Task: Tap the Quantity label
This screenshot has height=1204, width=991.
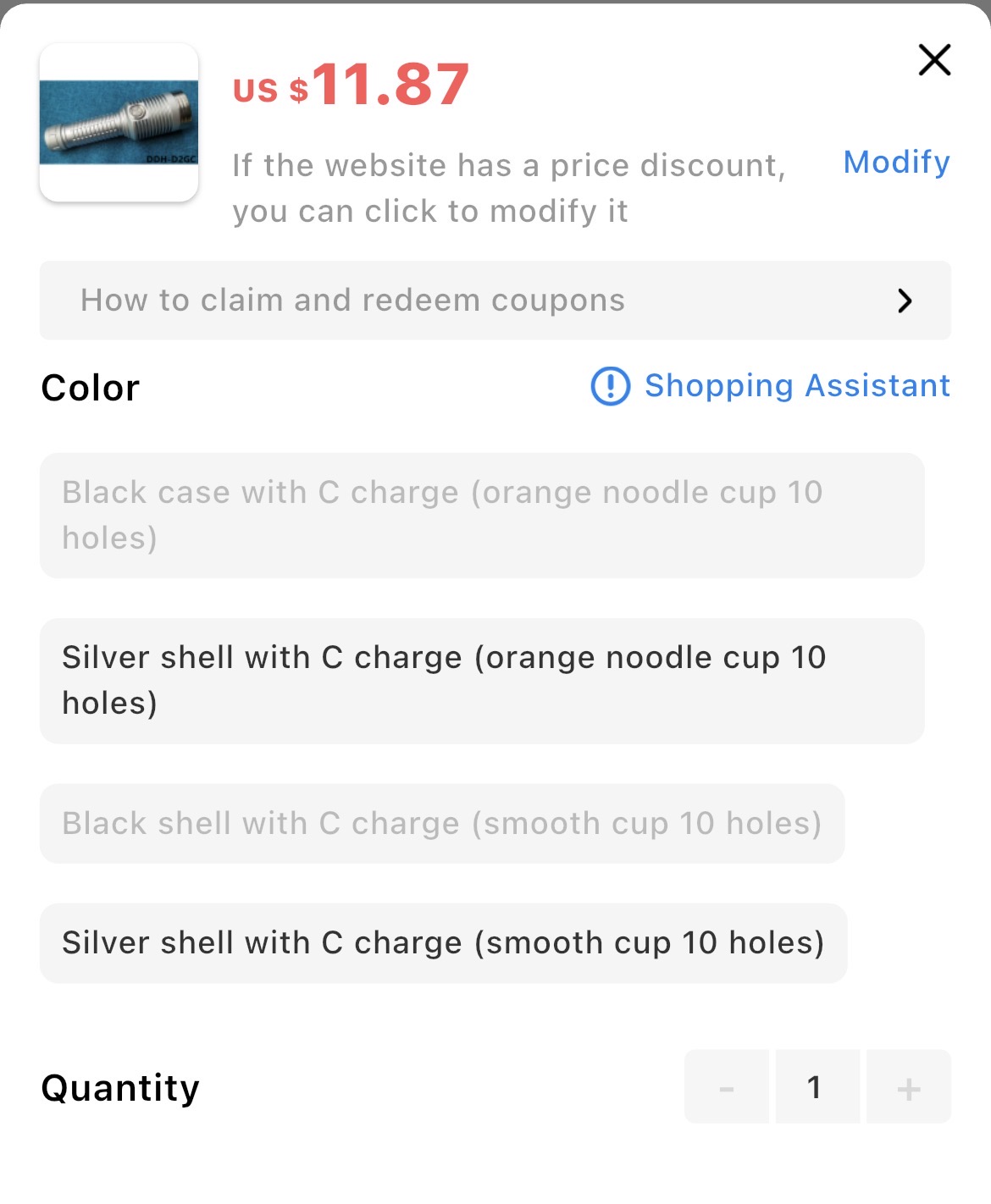Action: [x=120, y=1088]
